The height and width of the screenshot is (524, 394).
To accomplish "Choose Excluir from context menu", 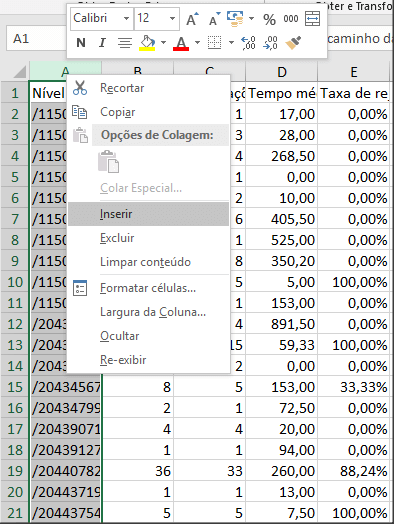I will click(x=148, y=238).
